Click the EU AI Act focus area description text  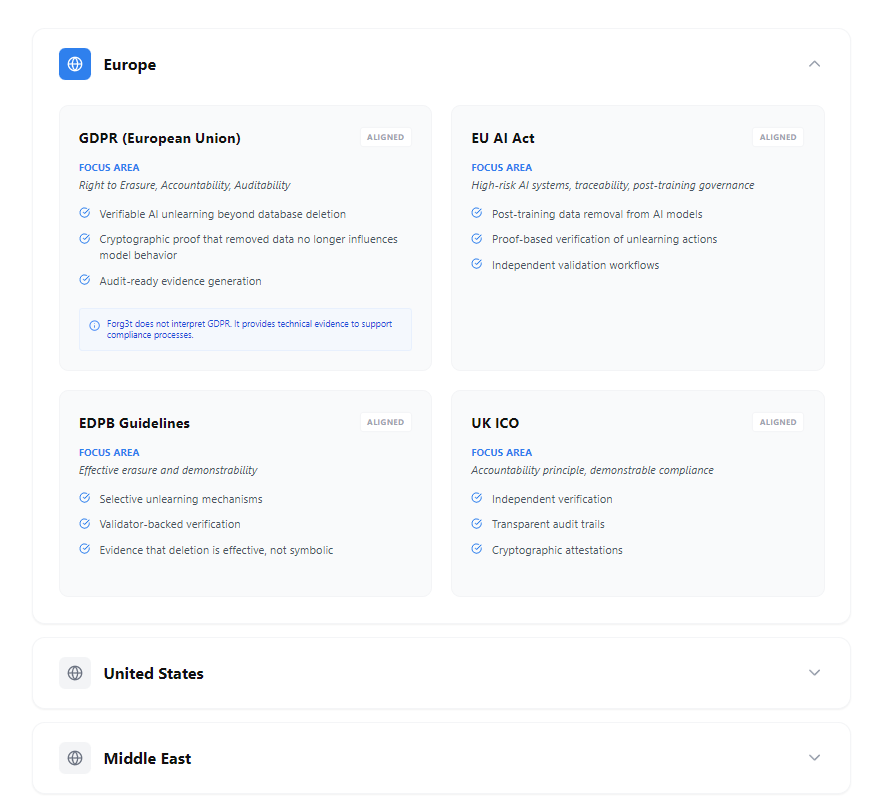[612, 185]
